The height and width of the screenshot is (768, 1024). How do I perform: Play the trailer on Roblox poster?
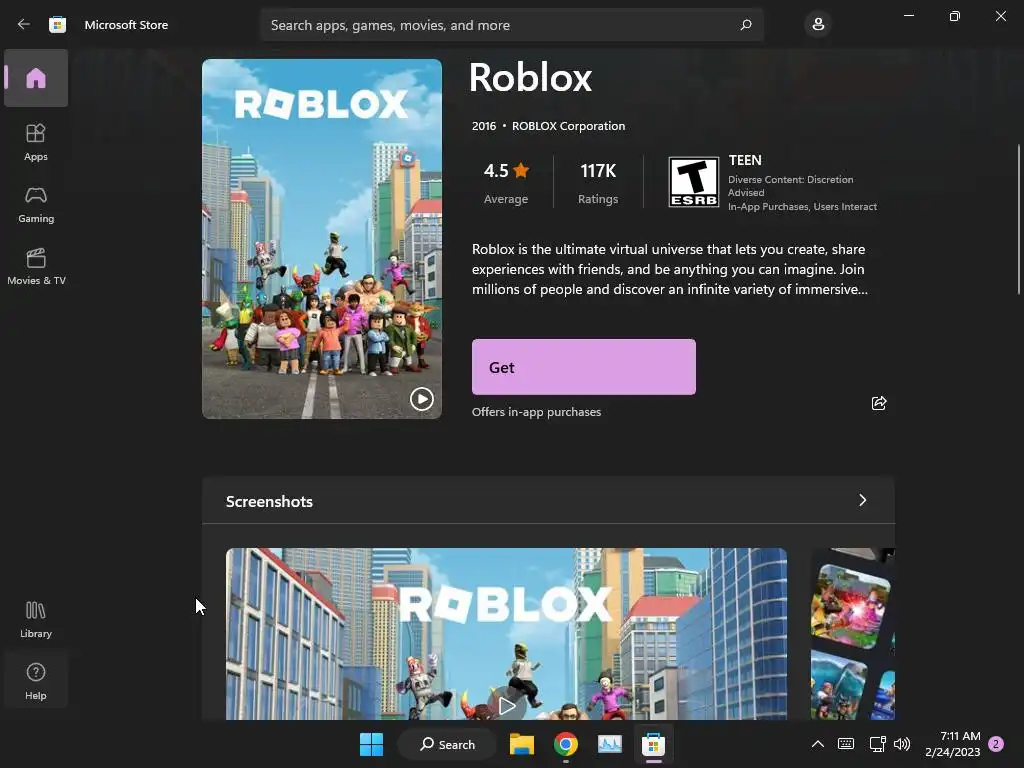[x=422, y=398]
